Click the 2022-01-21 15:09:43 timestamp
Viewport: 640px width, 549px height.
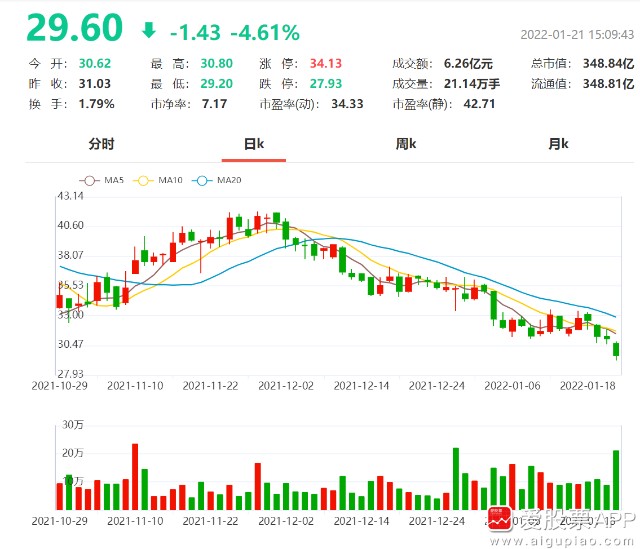(577, 34)
